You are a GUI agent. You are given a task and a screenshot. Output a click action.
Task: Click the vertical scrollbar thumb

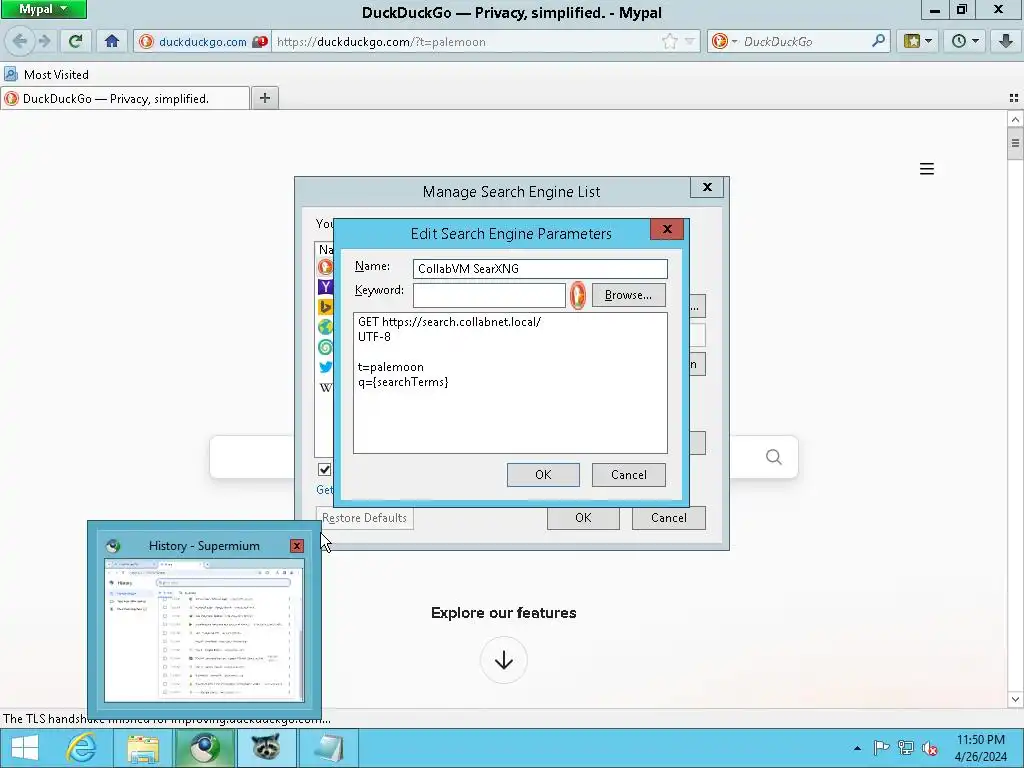[1015, 143]
